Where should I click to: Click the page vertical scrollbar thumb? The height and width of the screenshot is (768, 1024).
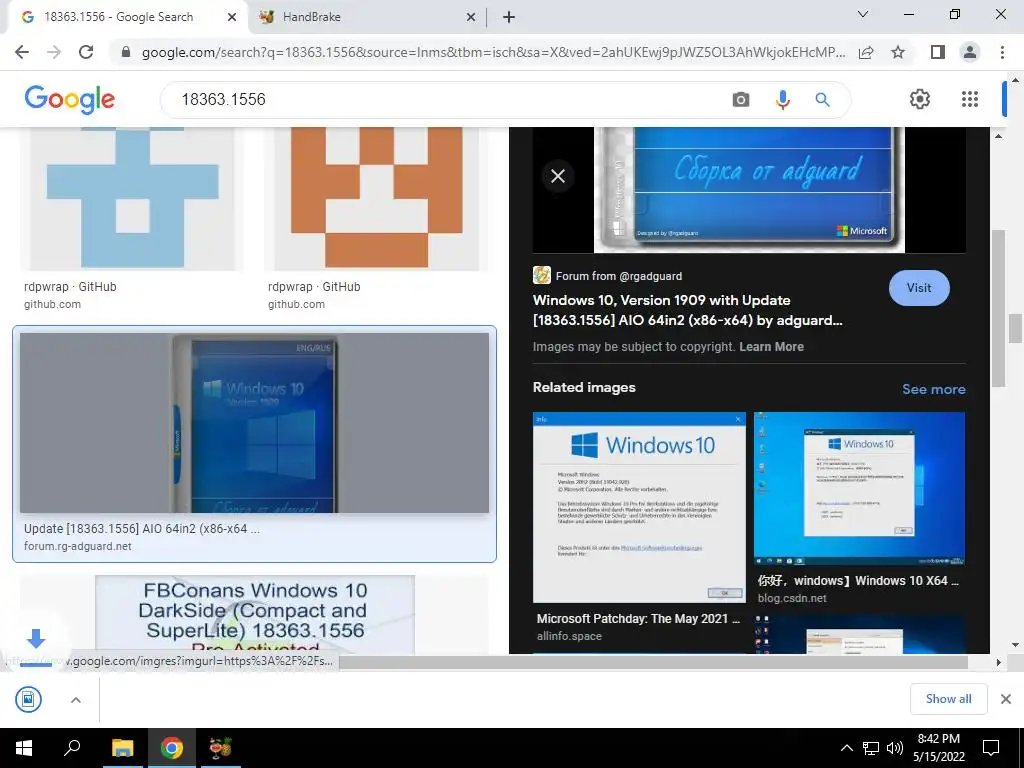(x=1015, y=328)
